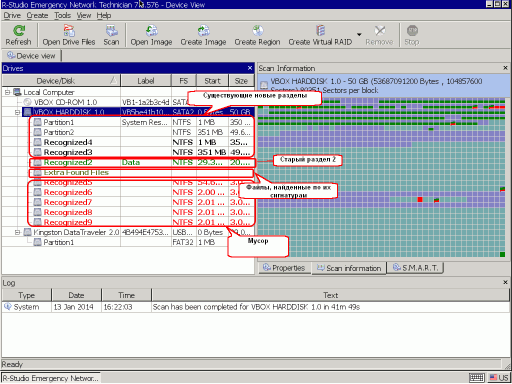Click the Time column header in Log
The width and height of the screenshot is (512, 384).
click(126, 295)
